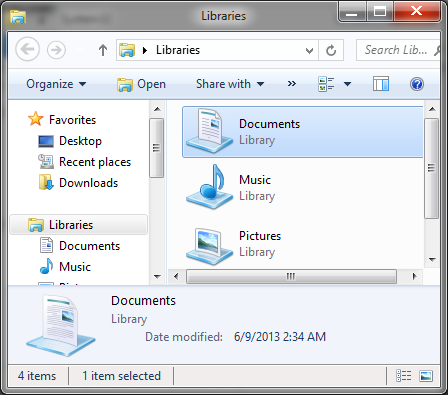Click the Libraries breadcrumb text
Image resolution: width=448 pixels, height=395 pixels.
178,50
